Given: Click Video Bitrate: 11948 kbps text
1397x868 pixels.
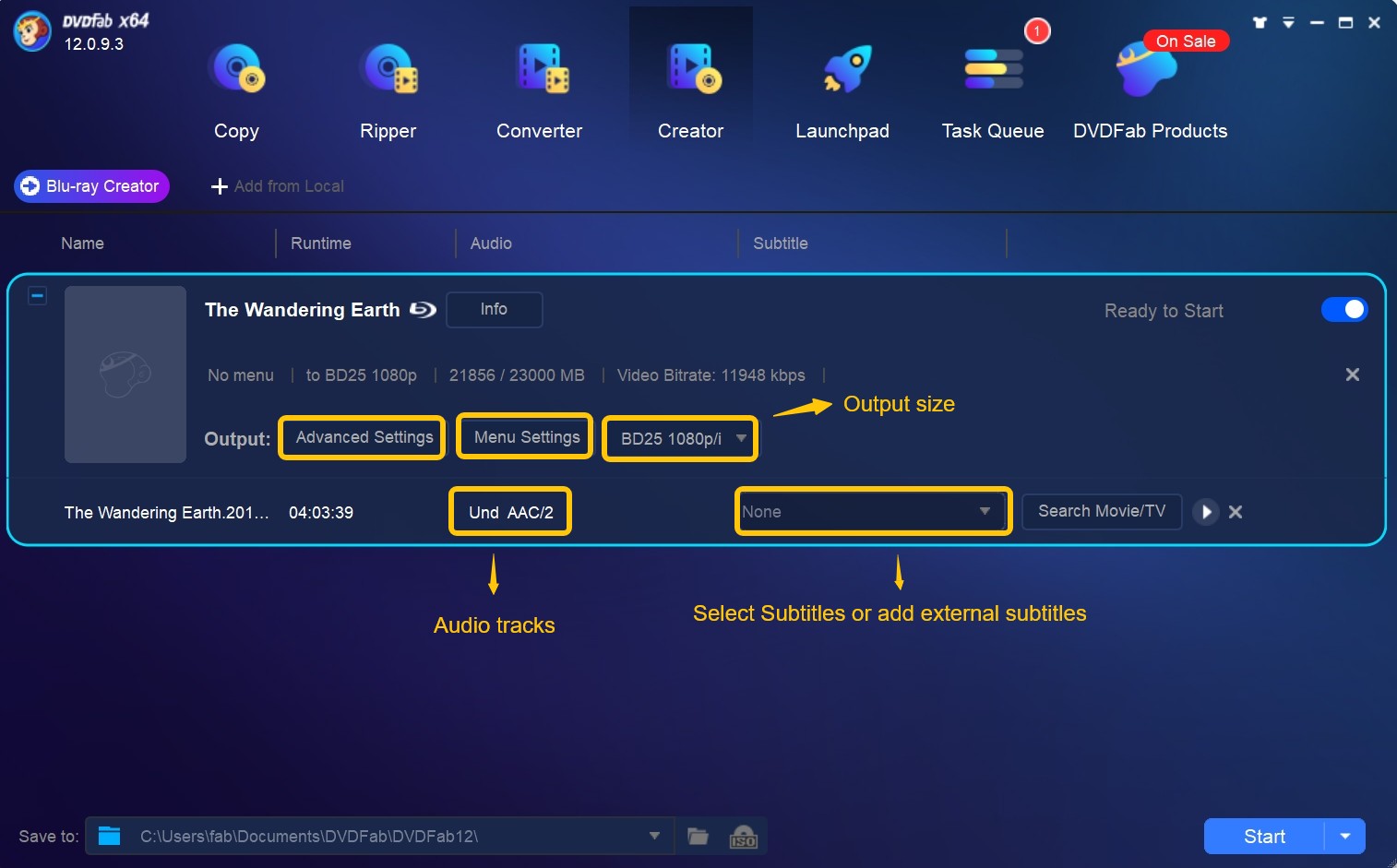Looking at the screenshot, I should [x=710, y=375].
